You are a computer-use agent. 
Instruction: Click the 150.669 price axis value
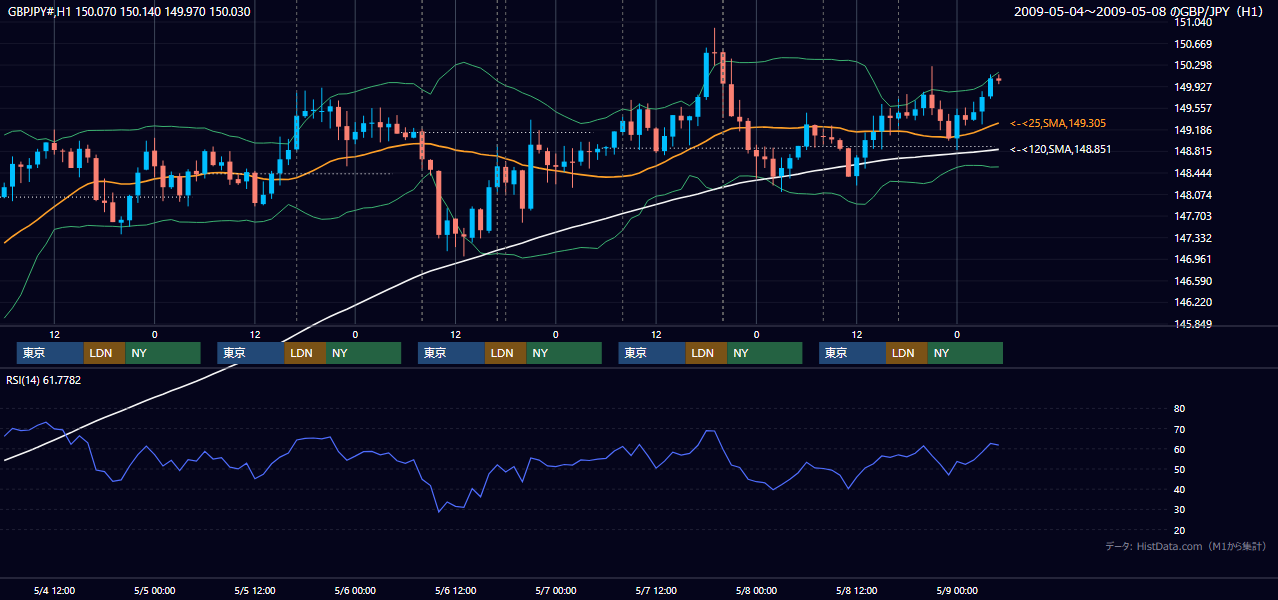tap(1193, 44)
